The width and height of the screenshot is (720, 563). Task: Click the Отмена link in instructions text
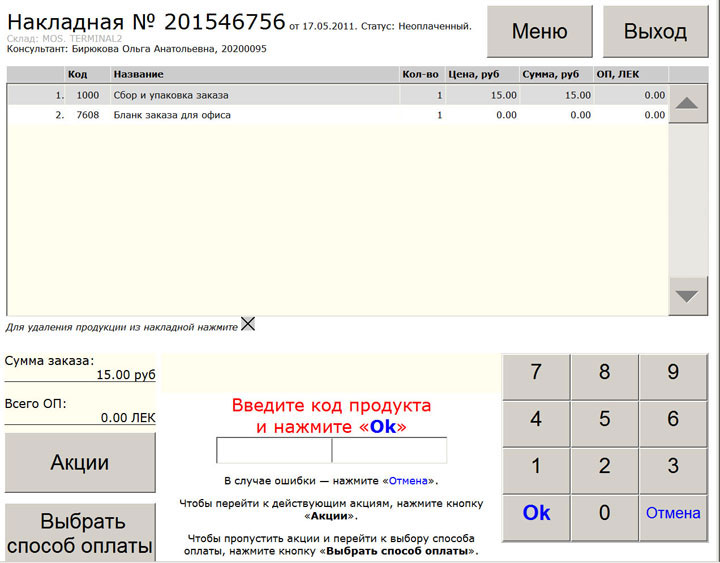pos(408,481)
